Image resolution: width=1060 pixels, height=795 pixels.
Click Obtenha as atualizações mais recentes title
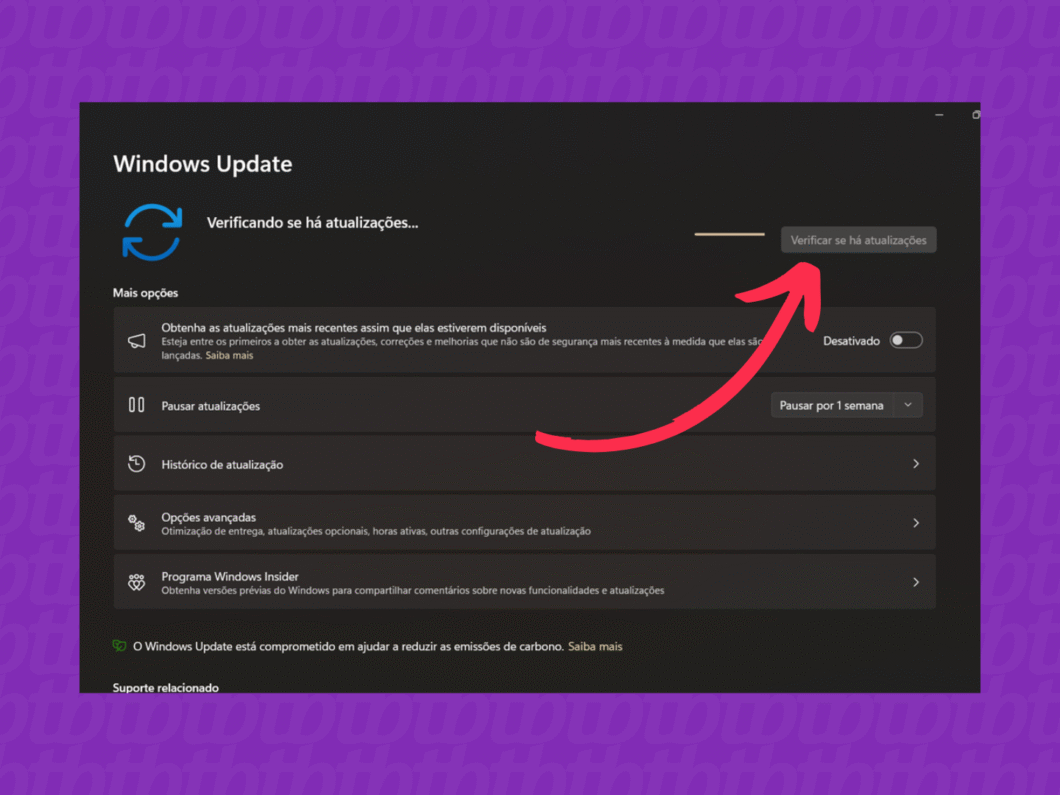pos(354,328)
